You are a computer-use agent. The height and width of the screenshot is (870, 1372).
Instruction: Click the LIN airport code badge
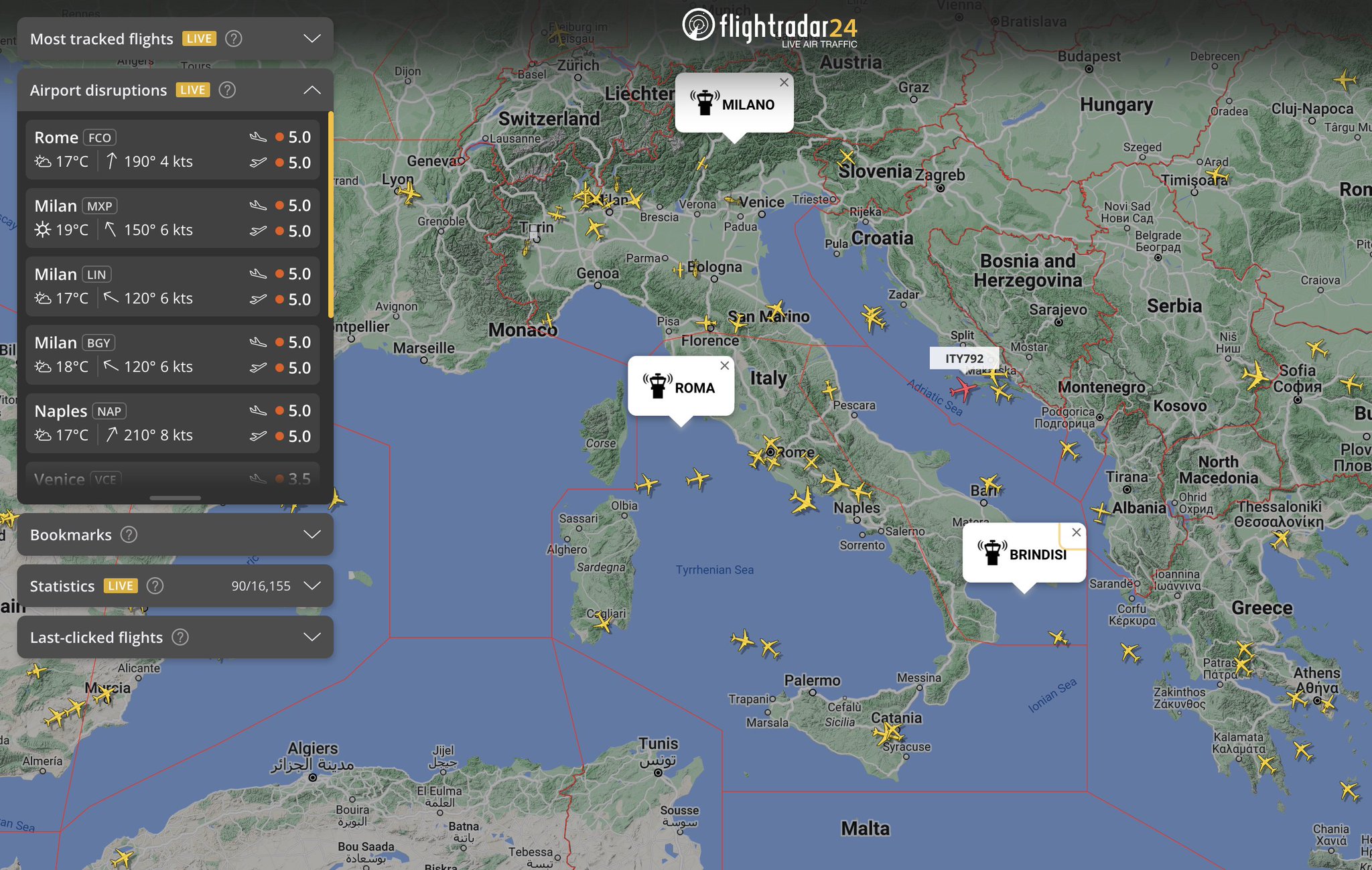click(x=96, y=274)
